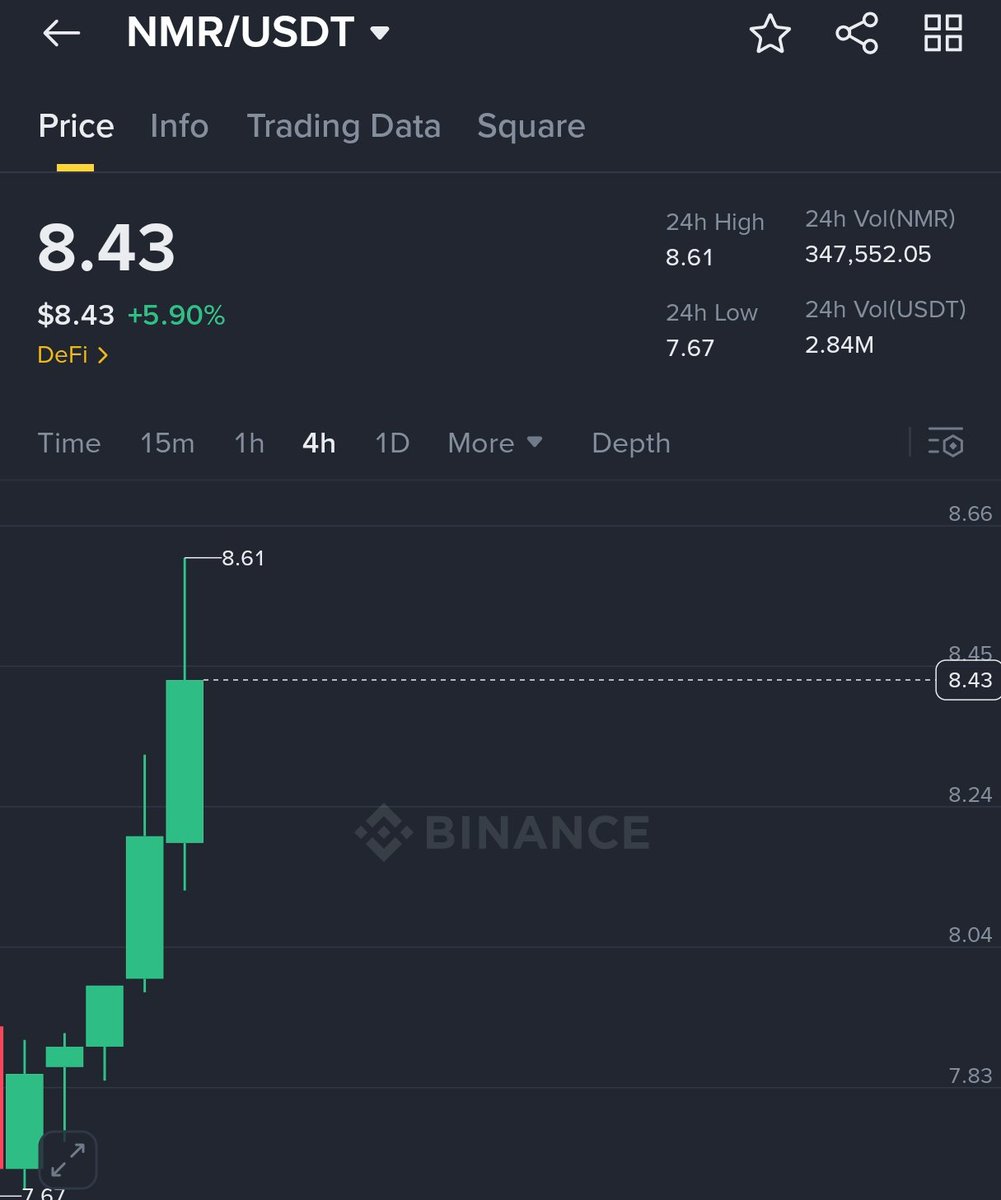Tap the 8.43 current price label on axis

pyautogui.click(x=968, y=680)
